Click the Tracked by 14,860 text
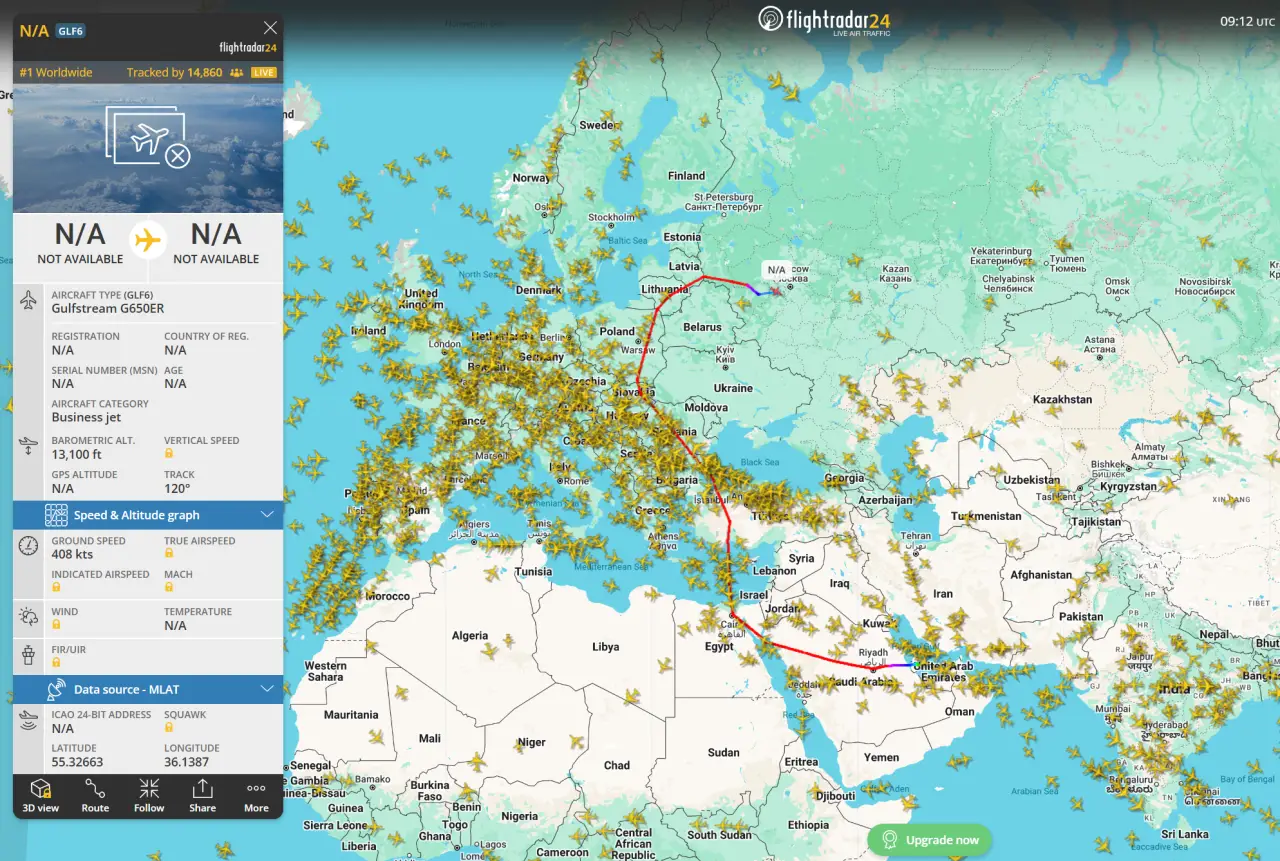 [x=174, y=73]
